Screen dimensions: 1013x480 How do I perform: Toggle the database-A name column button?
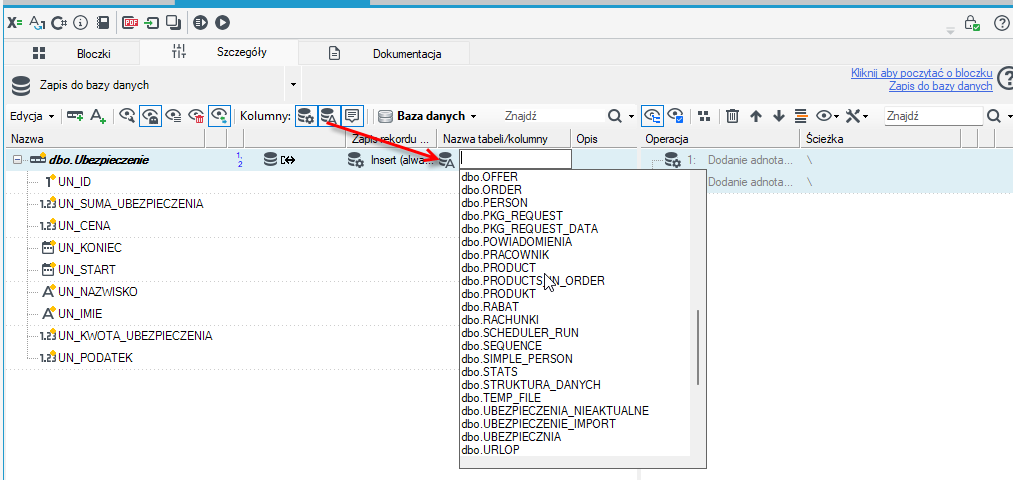(328, 116)
